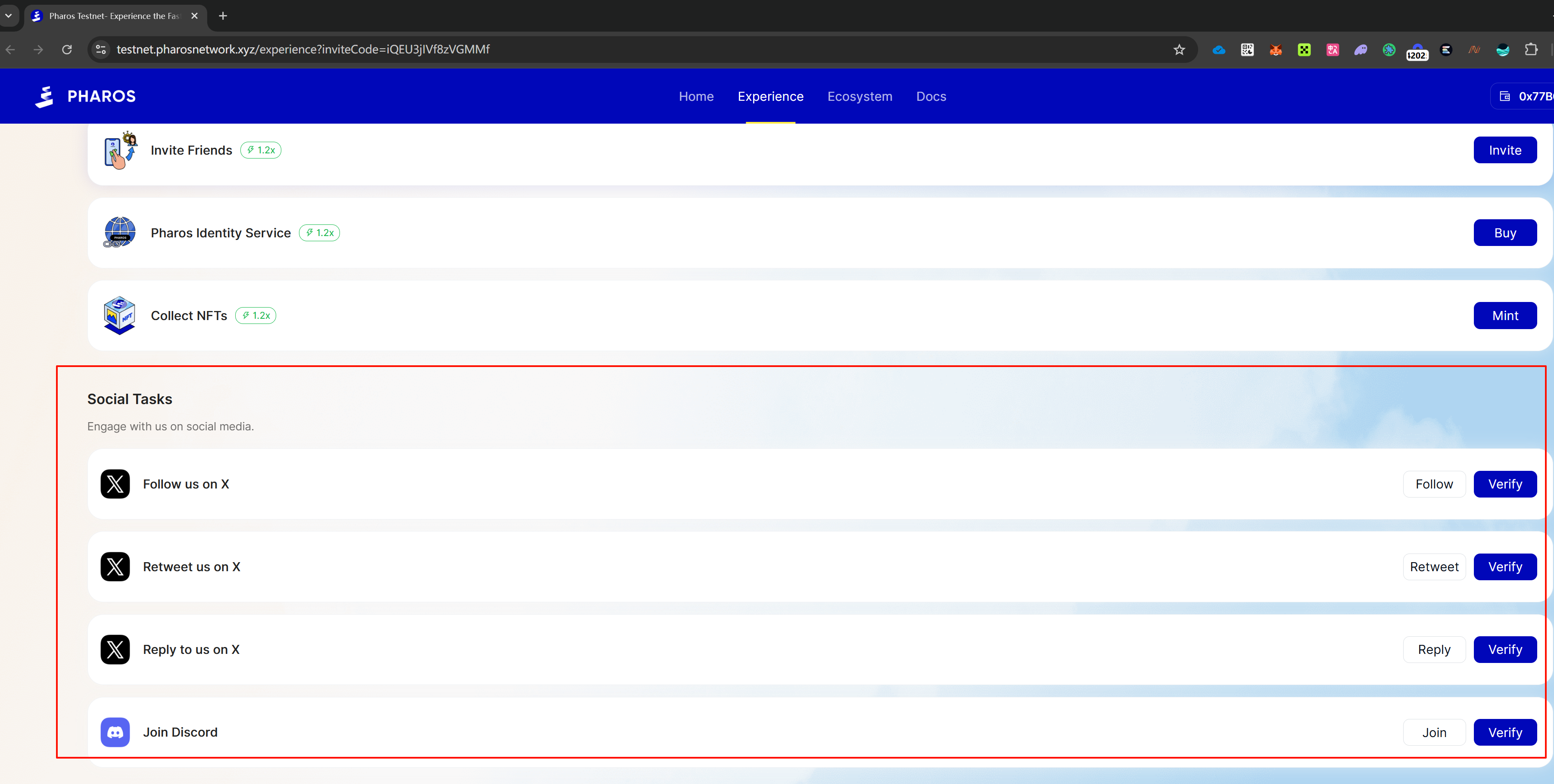Viewport: 1554px width, 784px height.
Task: Click the PHAROS wordmark text
Action: pyautogui.click(x=101, y=96)
